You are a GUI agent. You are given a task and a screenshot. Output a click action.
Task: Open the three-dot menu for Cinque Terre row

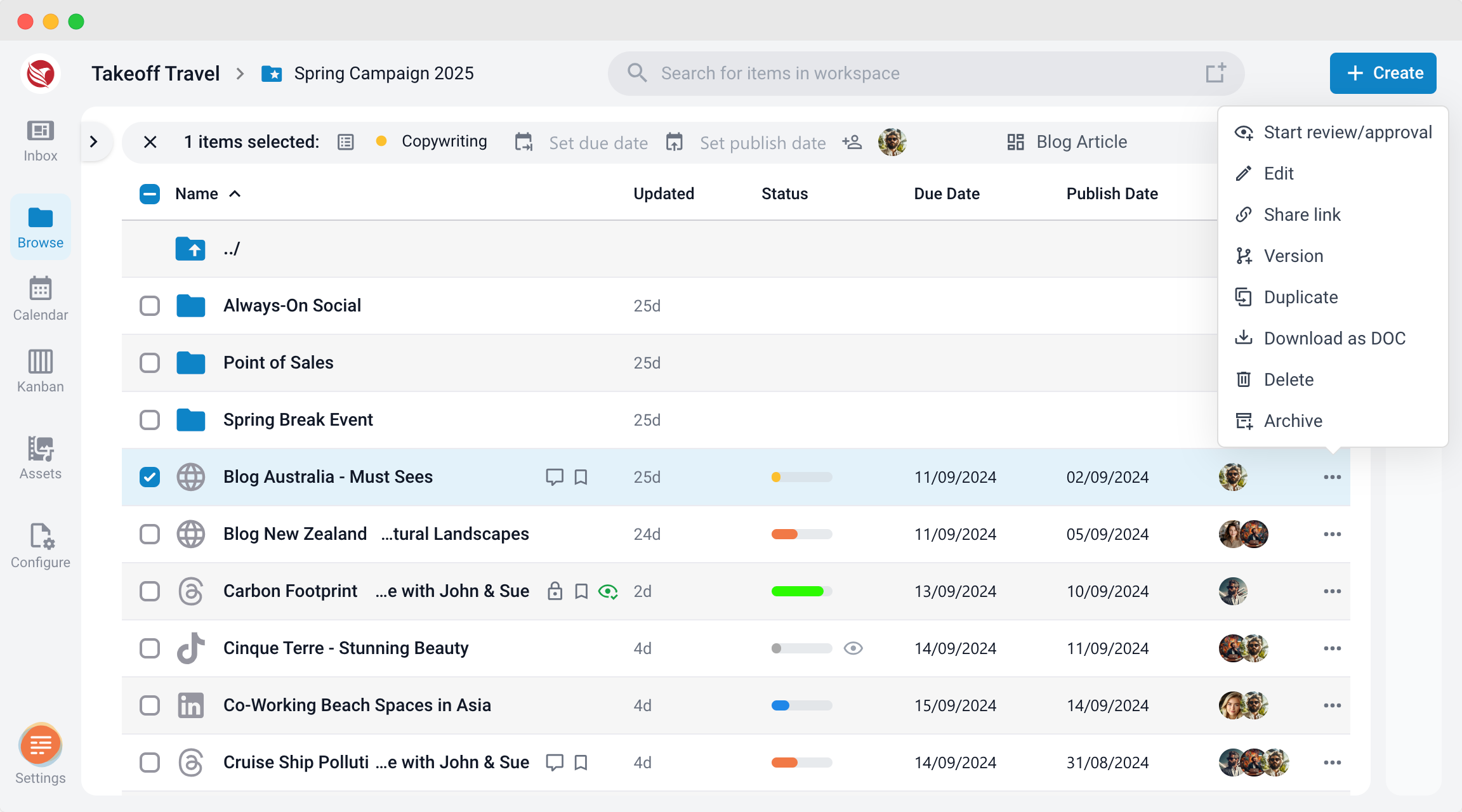[x=1332, y=648]
